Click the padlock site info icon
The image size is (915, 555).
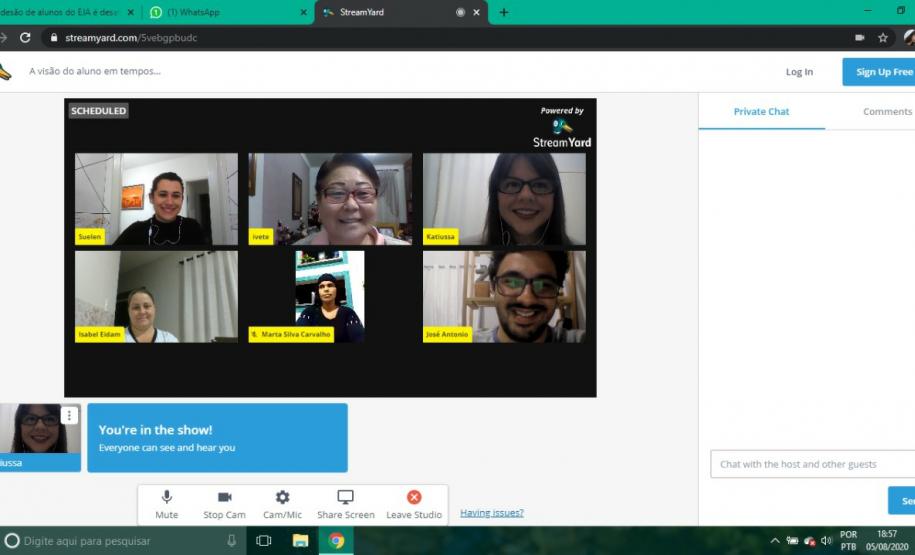click(x=54, y=38)
